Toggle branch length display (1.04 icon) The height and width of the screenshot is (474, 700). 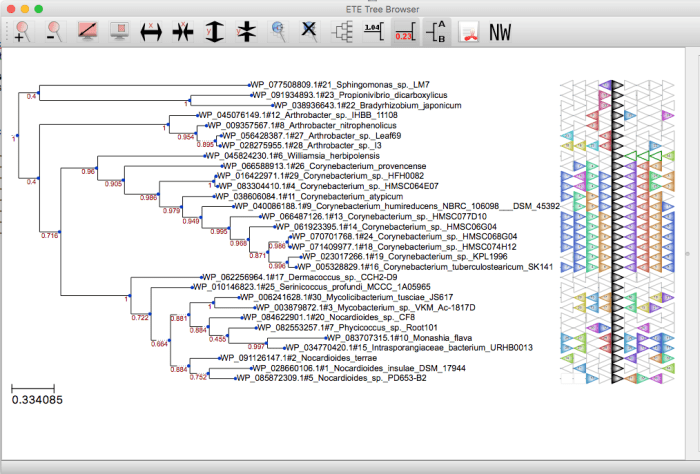[x=372, y=33]
